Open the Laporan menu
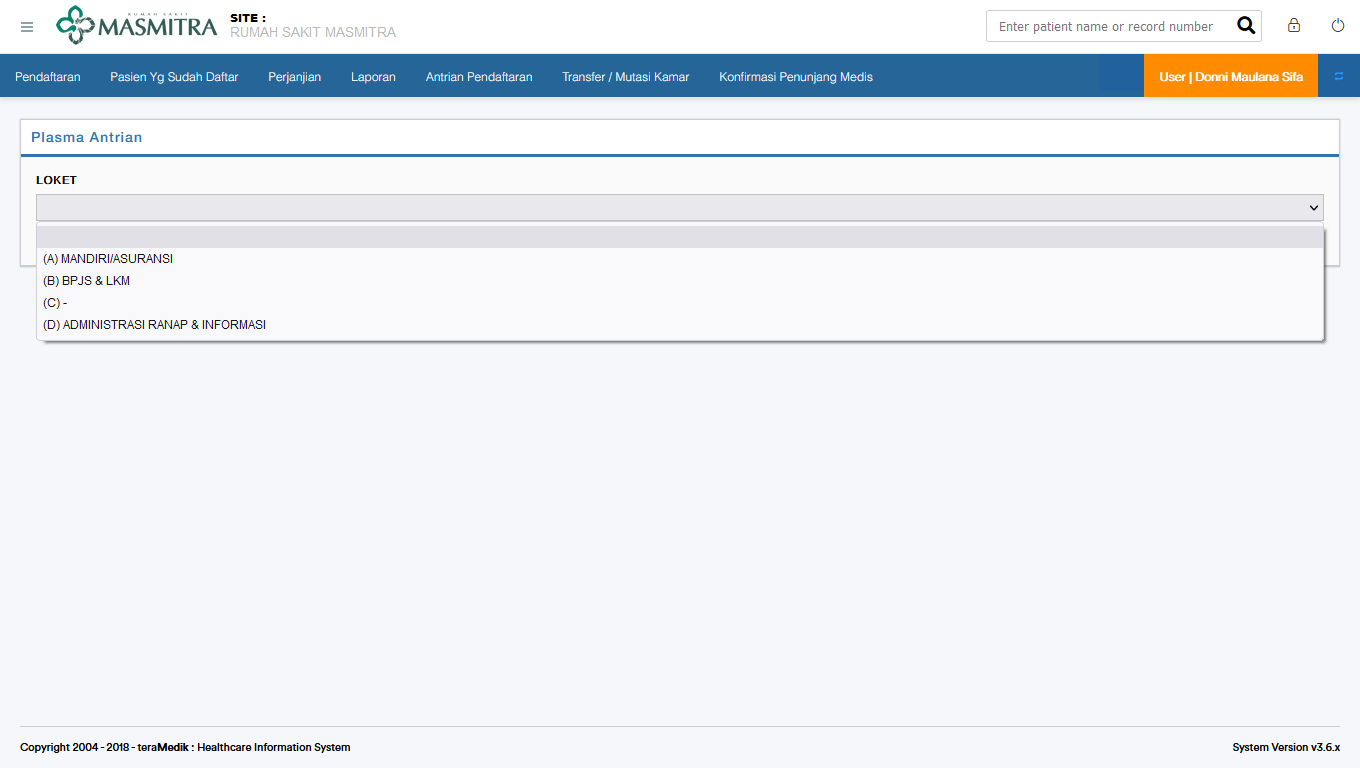 tap(373, 77)
